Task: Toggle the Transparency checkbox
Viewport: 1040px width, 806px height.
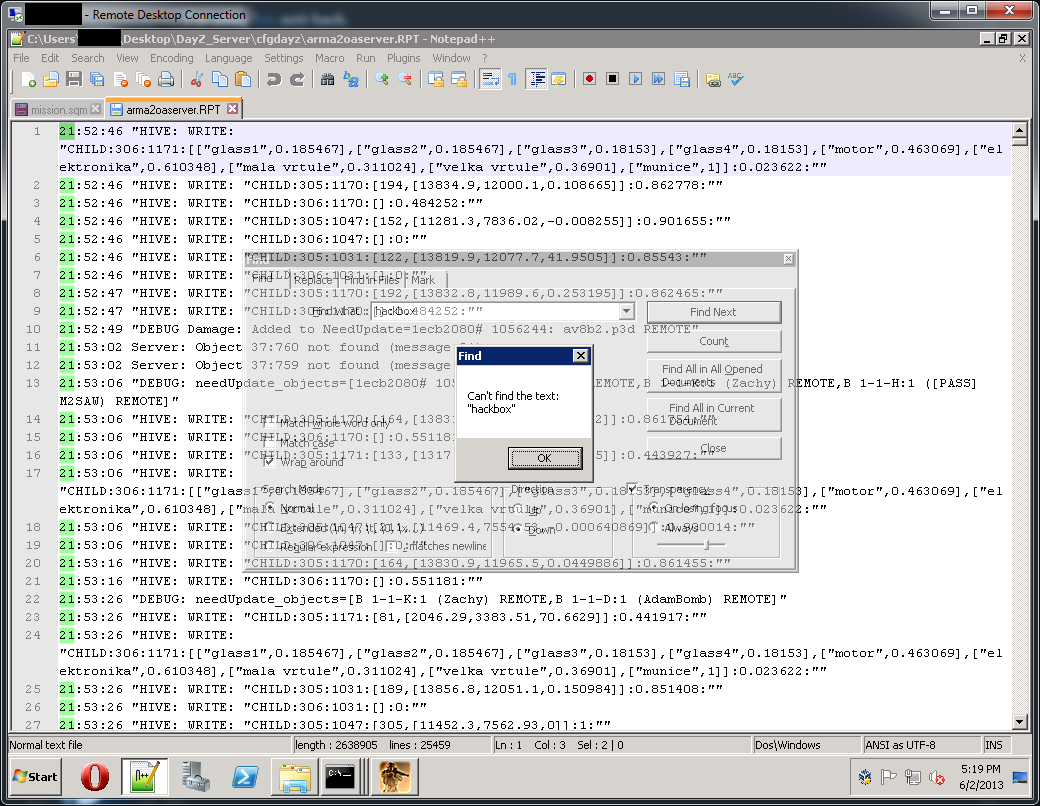Action: (x=631, y=489)
